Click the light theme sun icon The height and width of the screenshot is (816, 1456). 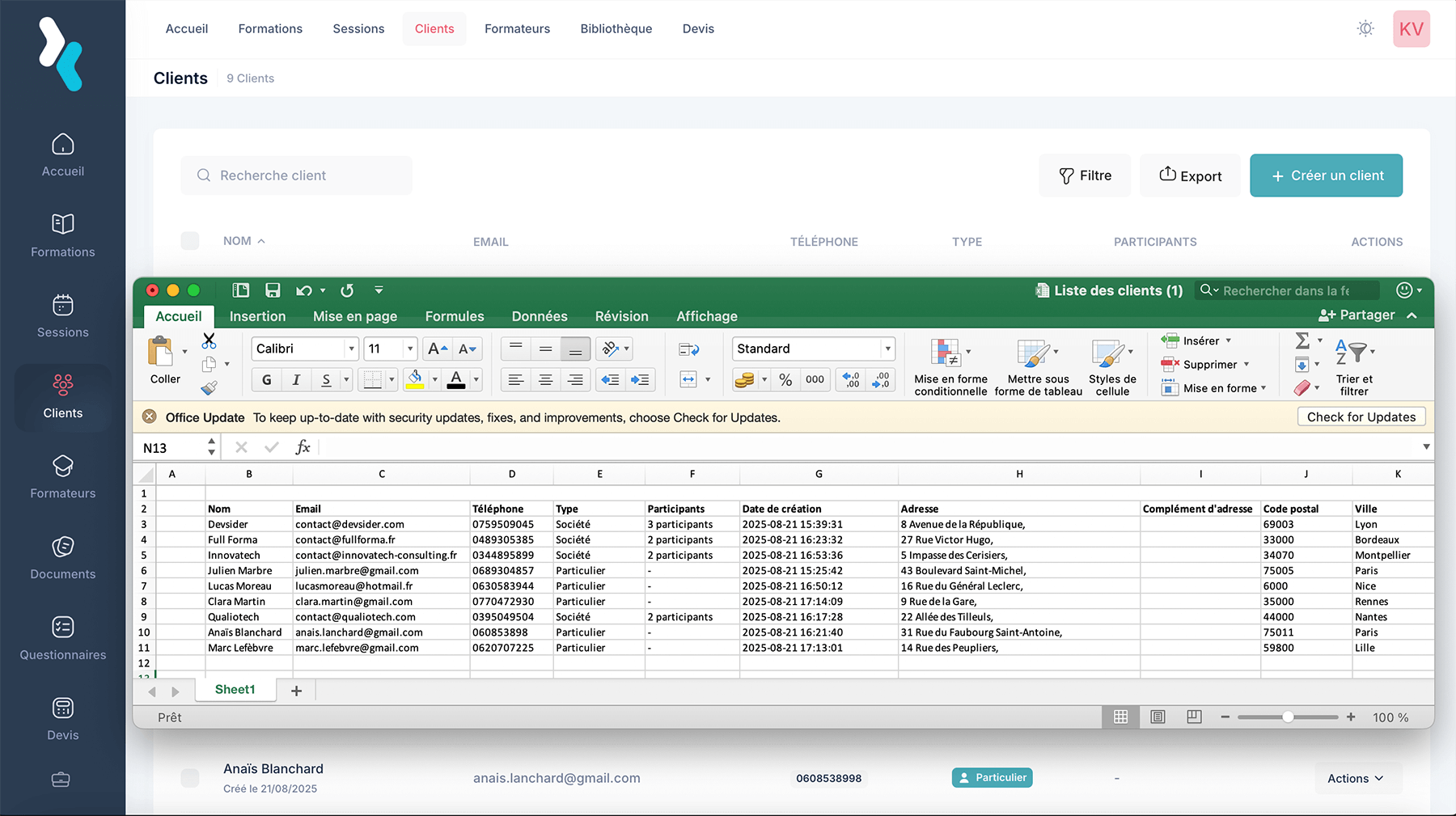pyautogui.click(x=1365, y=29)
